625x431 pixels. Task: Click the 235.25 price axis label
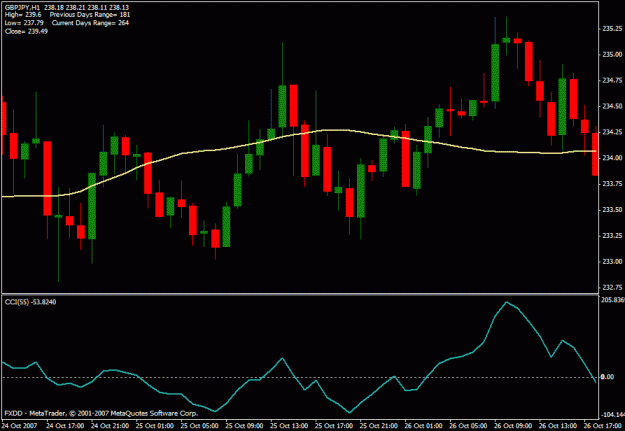612,29
